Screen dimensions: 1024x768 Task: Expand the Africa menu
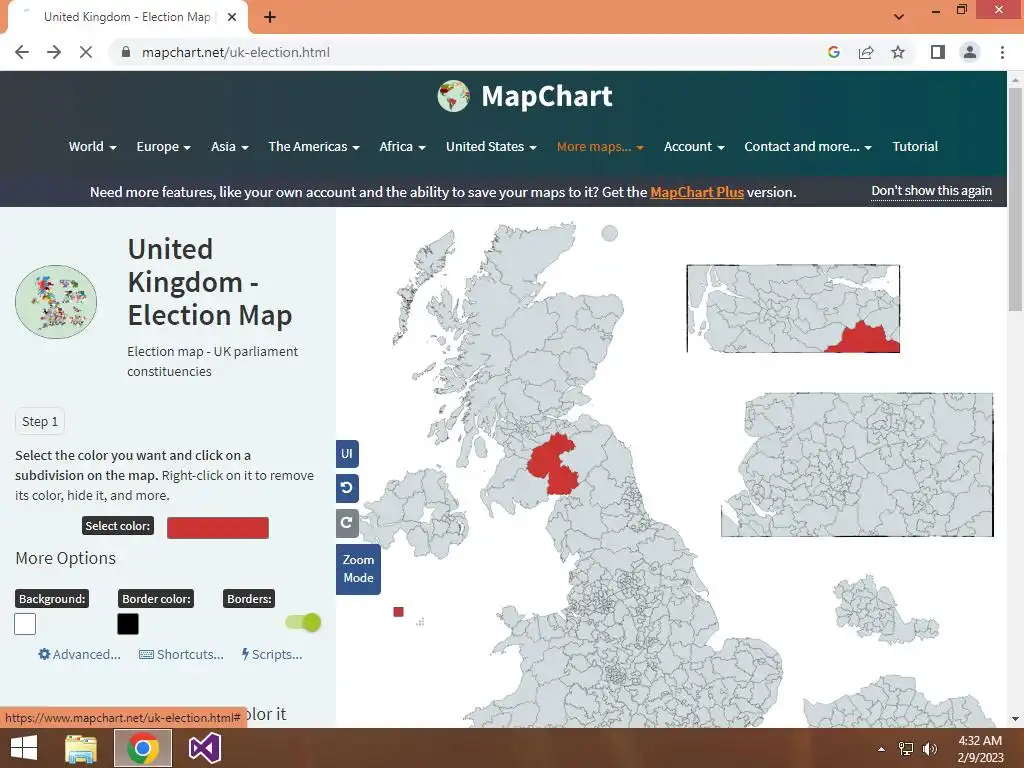coord(402,147)
